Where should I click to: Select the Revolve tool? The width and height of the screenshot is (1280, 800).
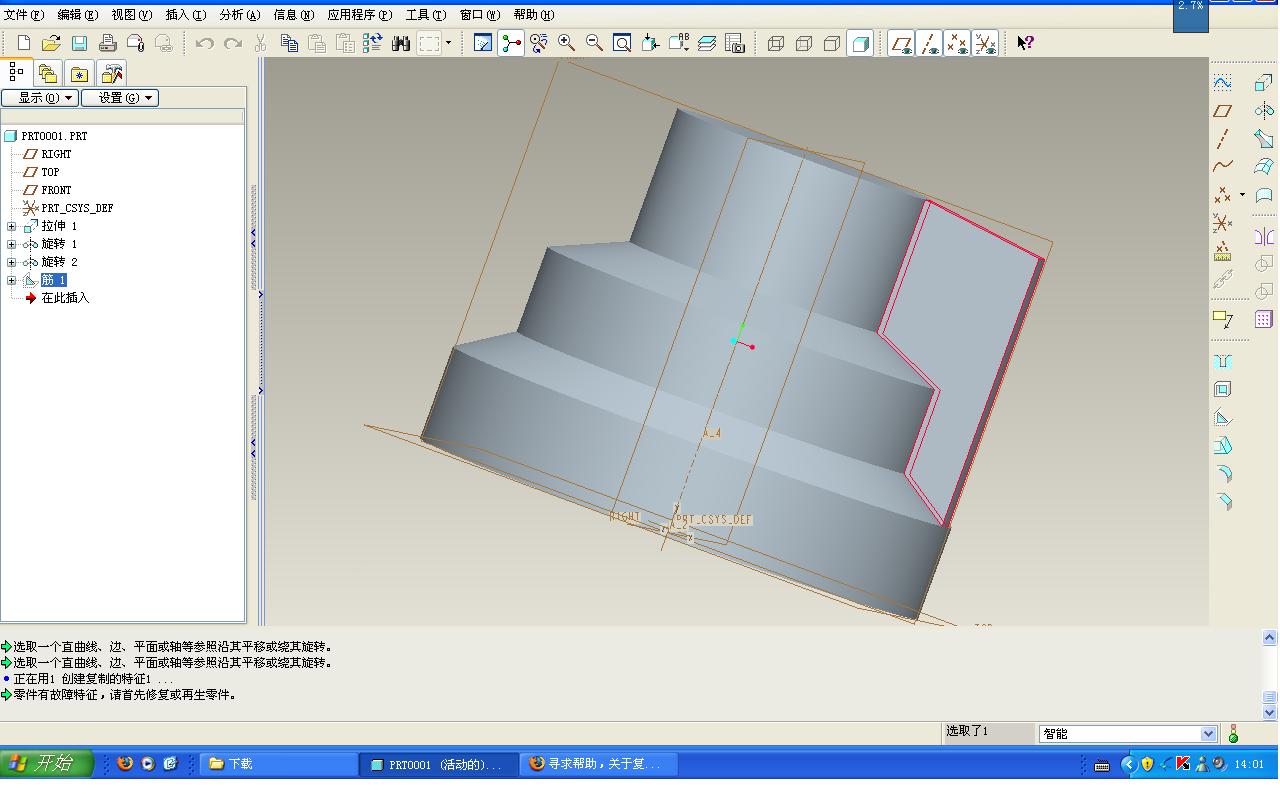1264,111
